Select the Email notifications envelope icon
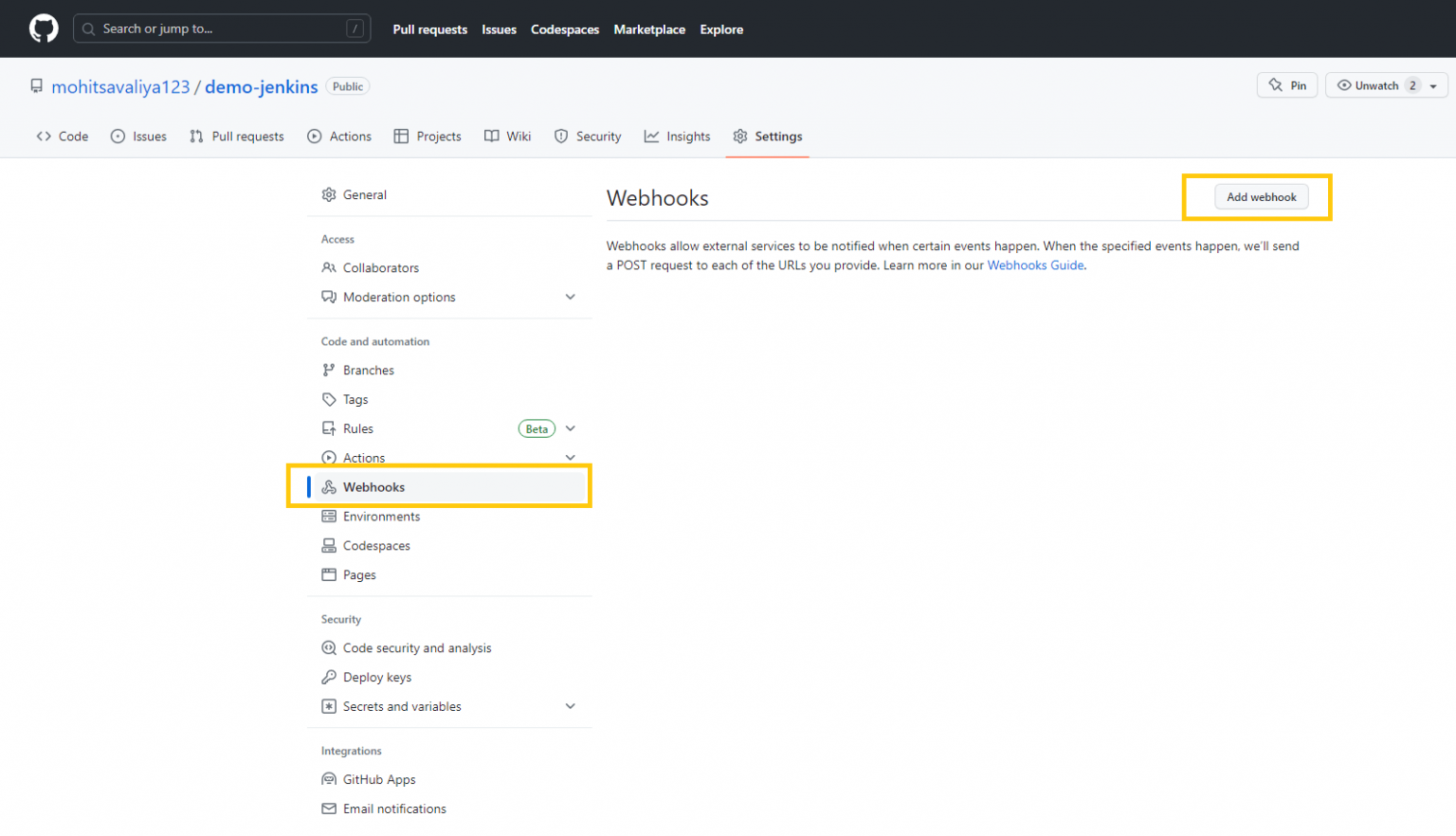Screen dimensions: 1456x836 pyautogui.click(x=328, y=808)
